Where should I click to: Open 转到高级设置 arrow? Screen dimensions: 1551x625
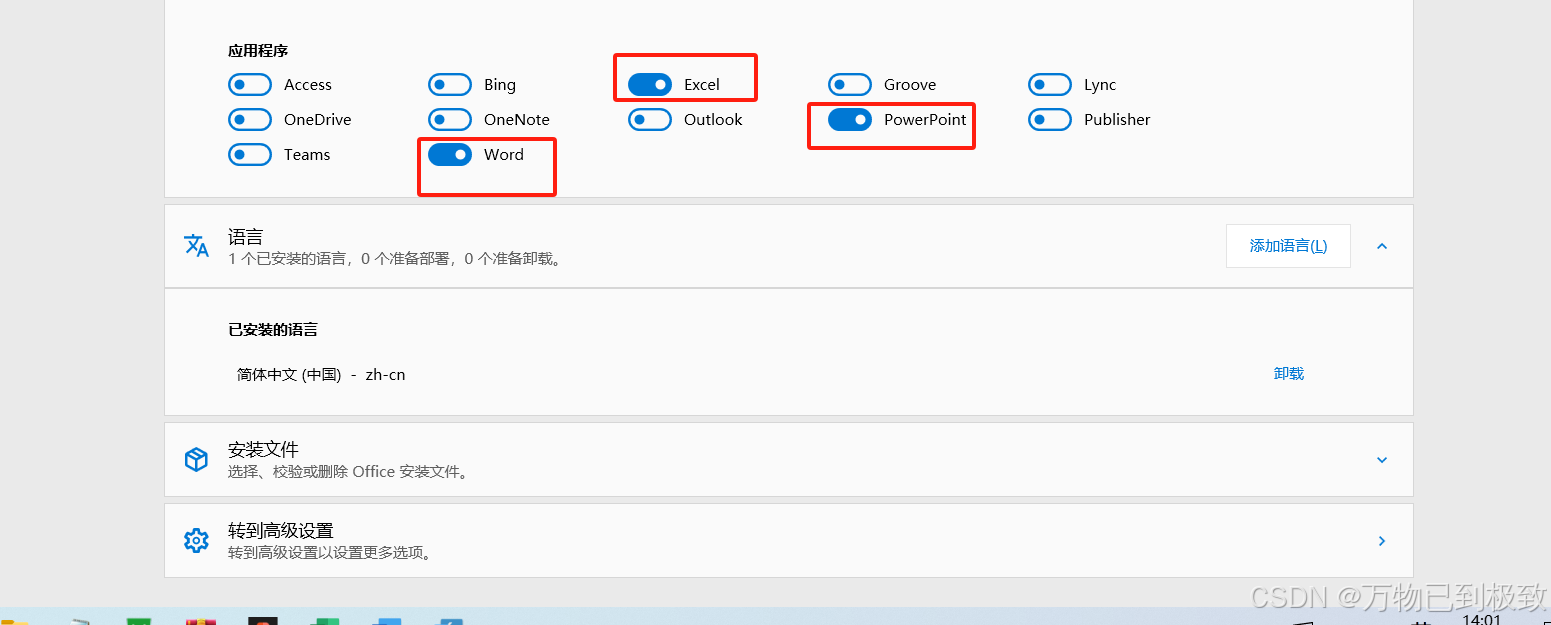[x=1382, y=541]
